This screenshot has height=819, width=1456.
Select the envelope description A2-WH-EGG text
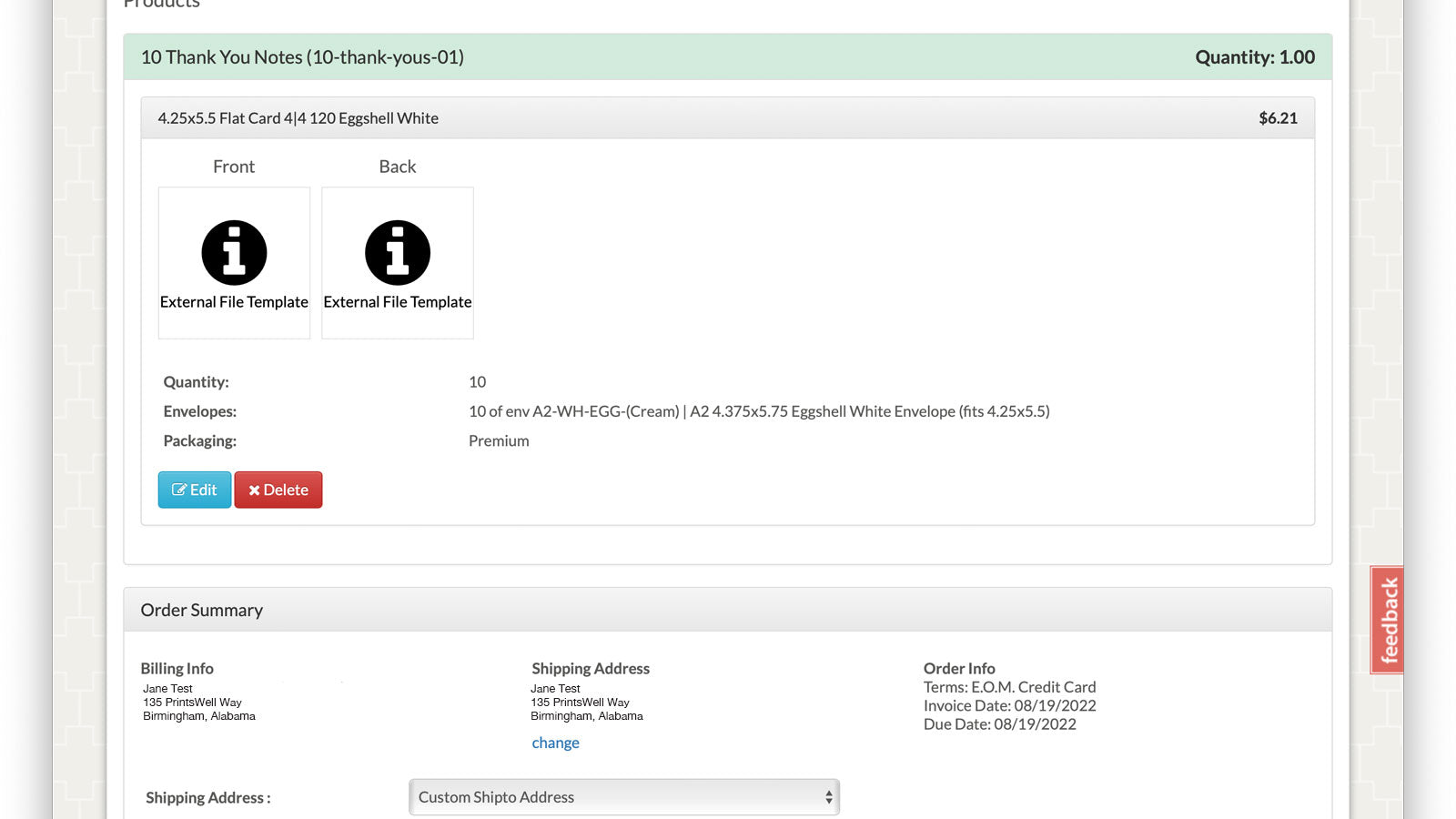[759, 411]
